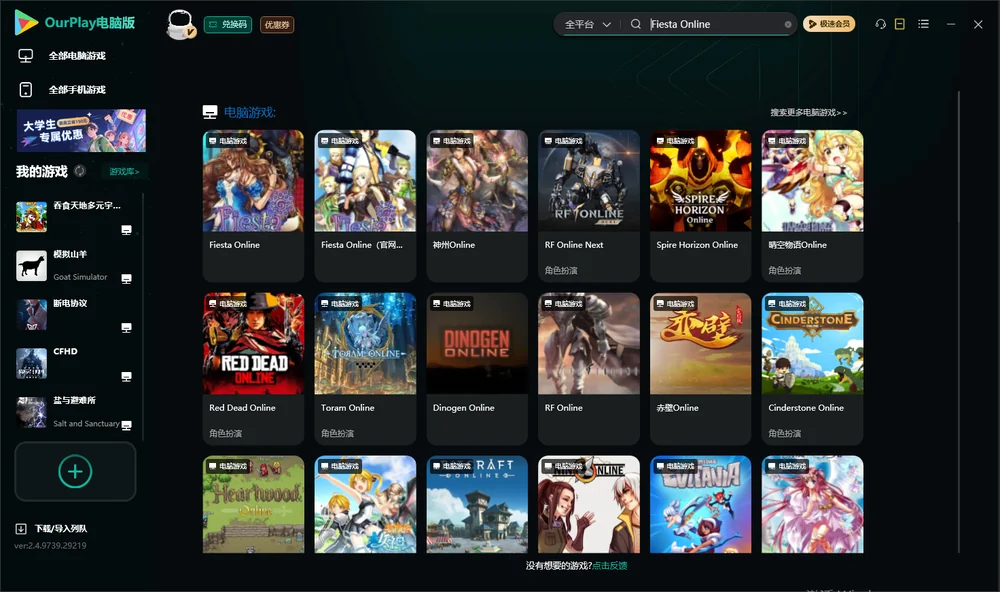This screenshot has height=592, width=1000.
Task: Add a new game with plus button
Action: tap(75, 471)
